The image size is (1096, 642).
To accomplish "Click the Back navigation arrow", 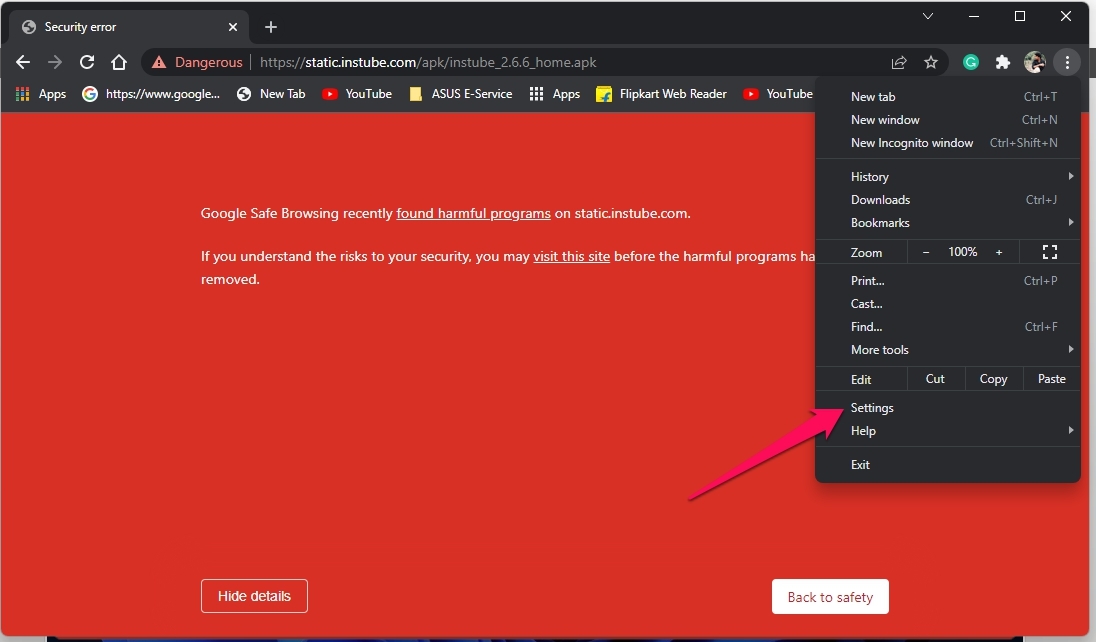I will [x=24, y=62].
